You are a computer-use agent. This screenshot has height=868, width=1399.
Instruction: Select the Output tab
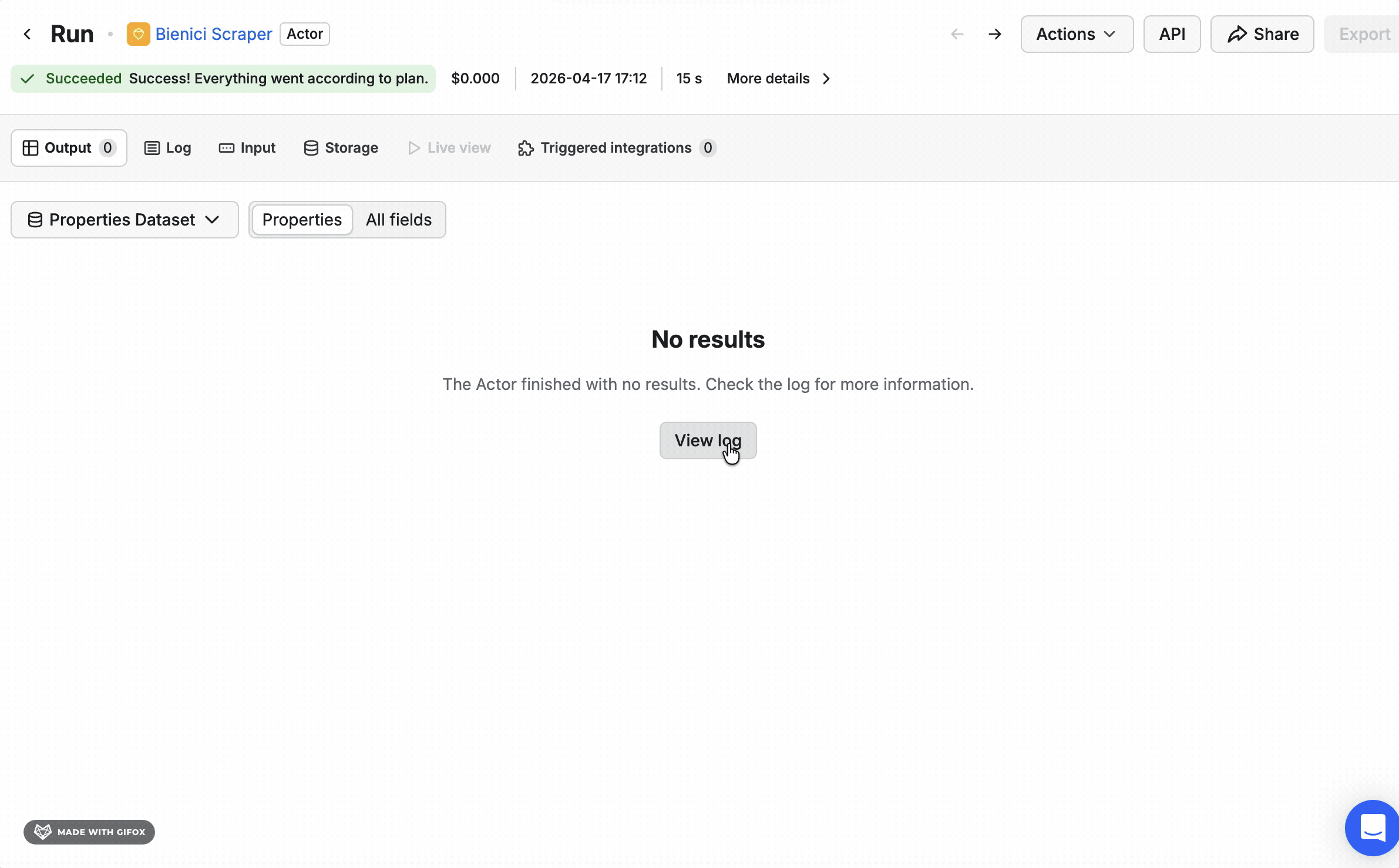coord(68,147)
